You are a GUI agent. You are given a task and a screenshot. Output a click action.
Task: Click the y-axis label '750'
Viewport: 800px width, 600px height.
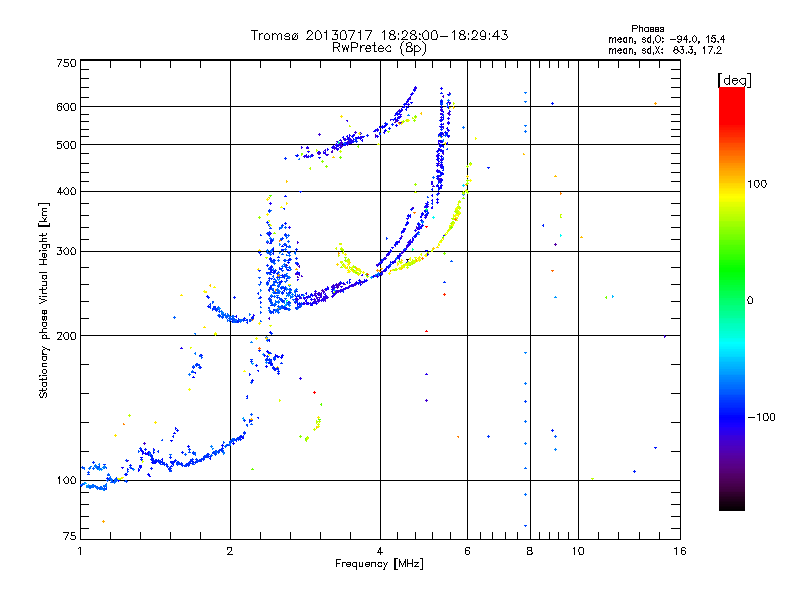[66, 63]
